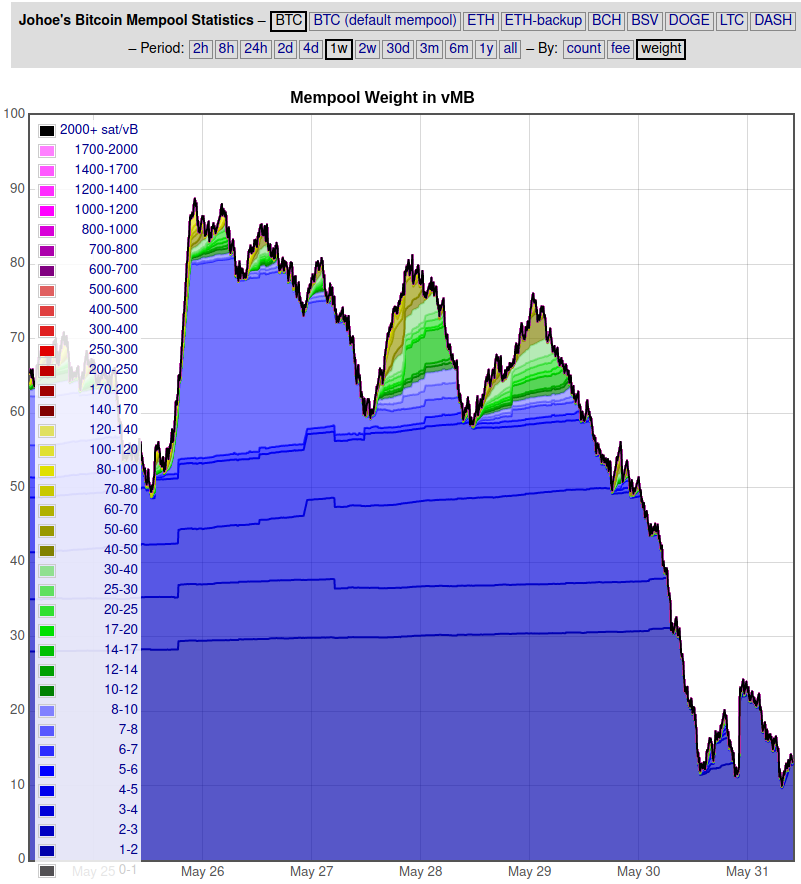
Task: Set period to 30d
Action: click(398, 49)
